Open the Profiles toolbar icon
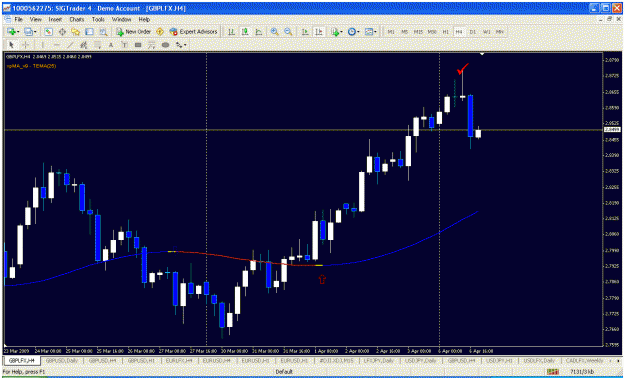Viewport: 625px width, 378px height. [x=28, y=32]
